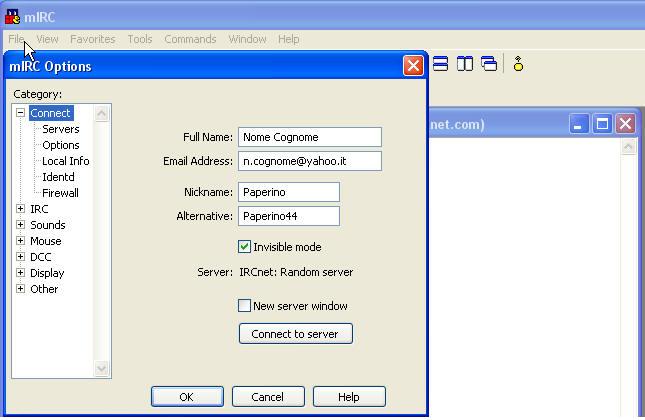Maximize the inner status window
This screenshot has width=645, height=420.
(602, 124)
